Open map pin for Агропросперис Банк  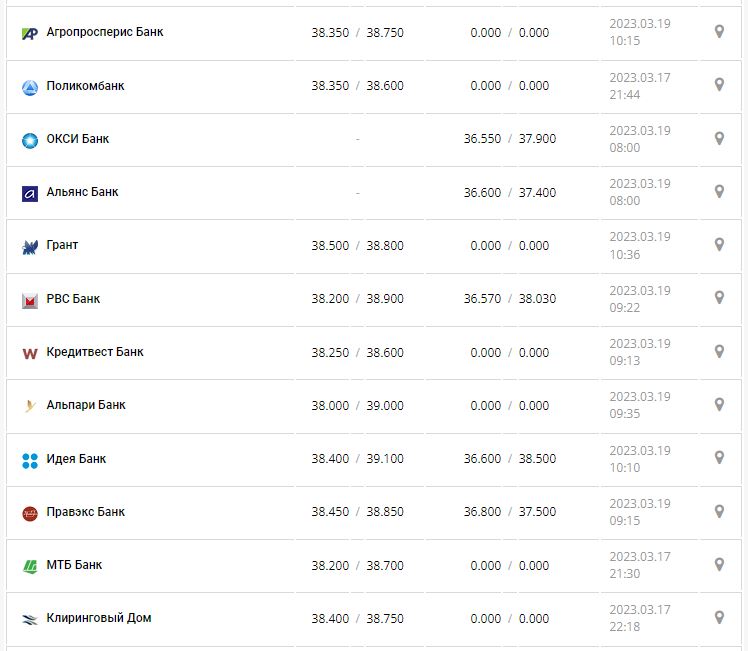[x=719, y=32]
